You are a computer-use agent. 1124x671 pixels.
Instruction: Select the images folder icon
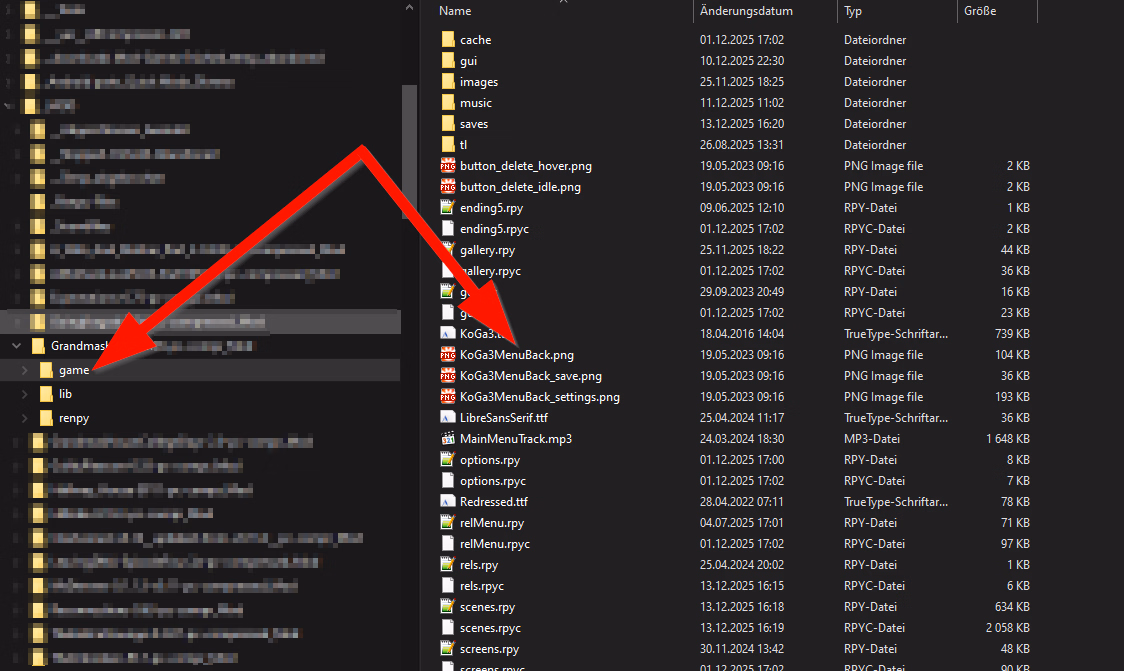(448, 82)
